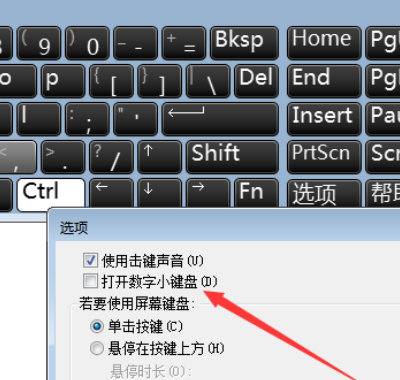
Task: Click the backslash key
Action: click(208, 81)
